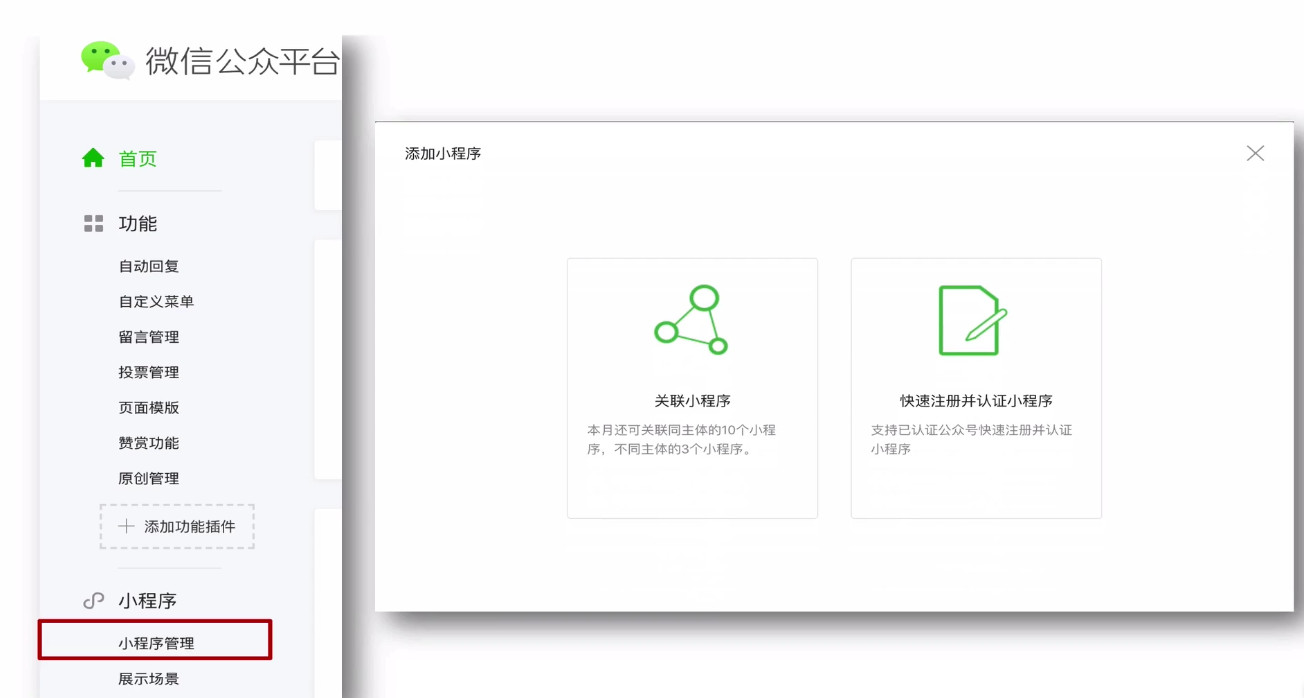Click the plus icon in 添加功能插件
Viewport: 1304px width, 698px height.
(126, 527)
